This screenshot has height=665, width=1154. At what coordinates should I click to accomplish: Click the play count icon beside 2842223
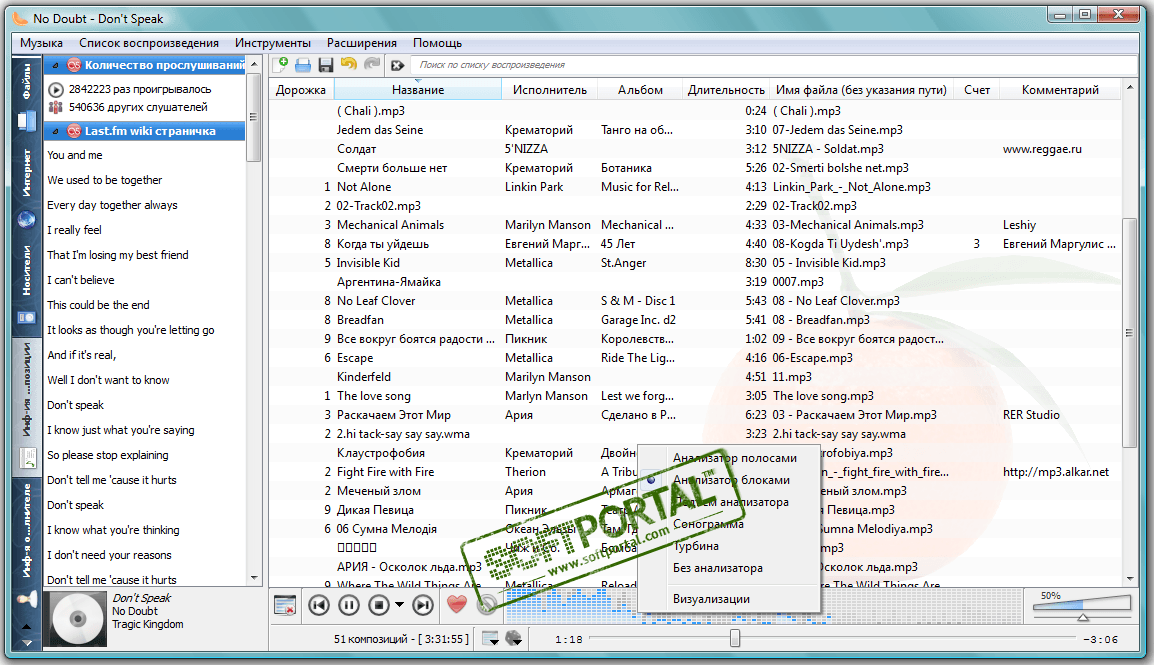point(55,89)
